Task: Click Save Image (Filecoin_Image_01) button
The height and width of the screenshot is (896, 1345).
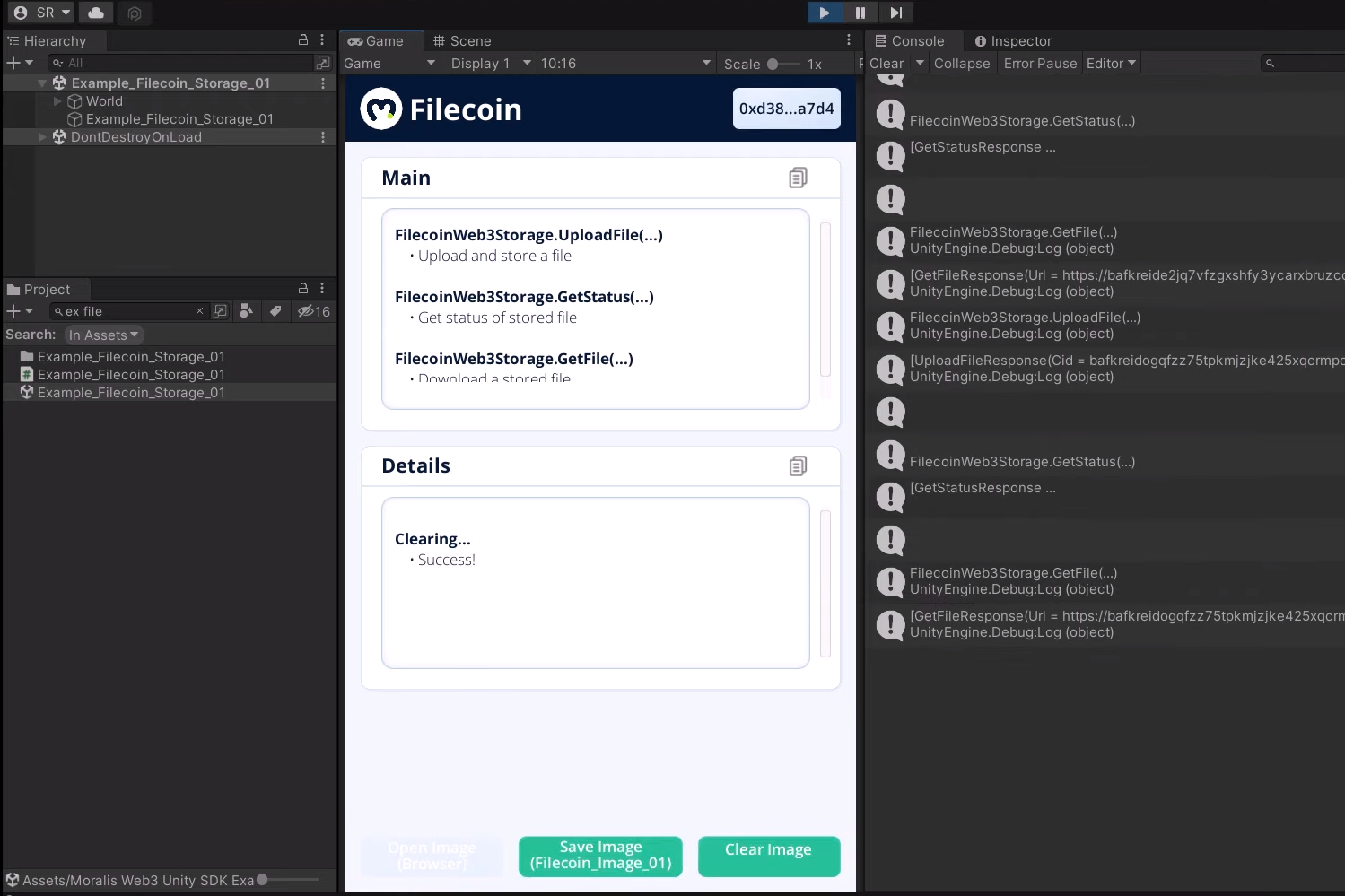Action: [x=600, y=856]
